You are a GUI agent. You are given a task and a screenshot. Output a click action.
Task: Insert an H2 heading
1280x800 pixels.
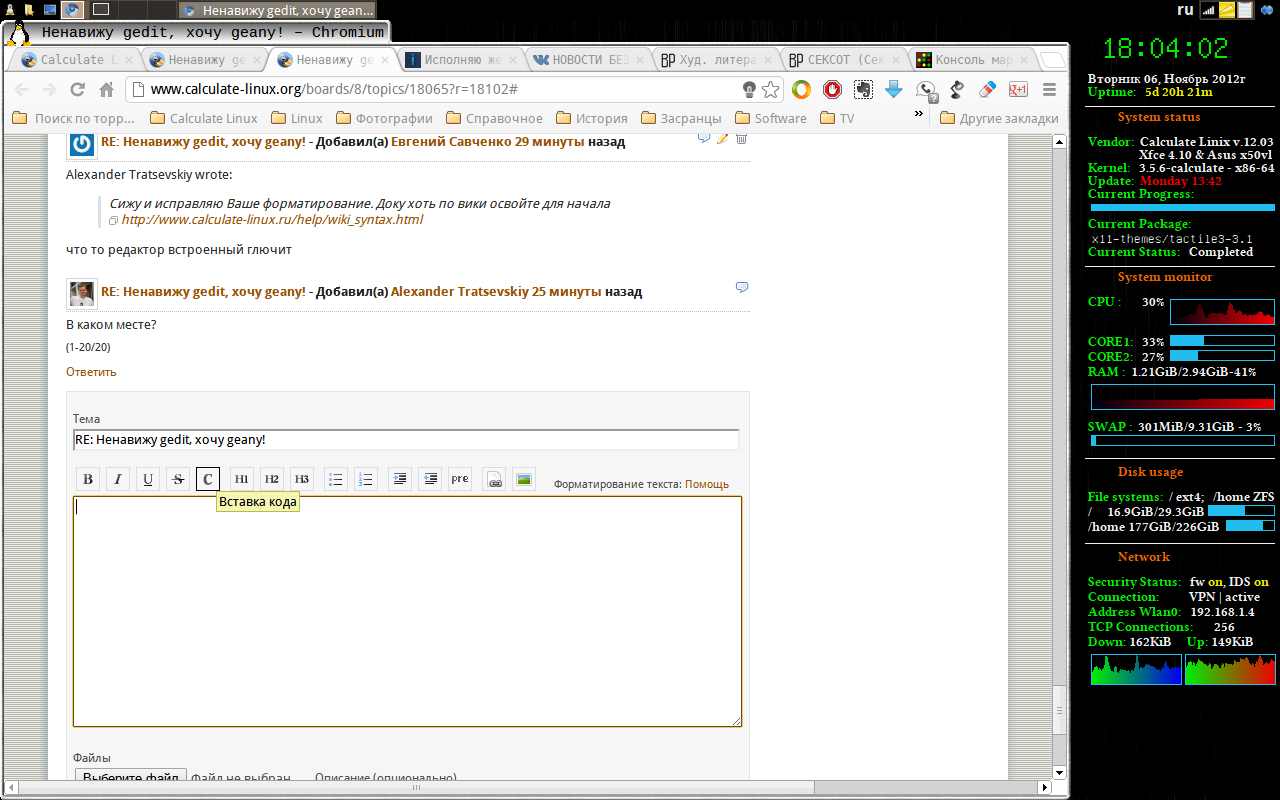[x=272, y=479]
